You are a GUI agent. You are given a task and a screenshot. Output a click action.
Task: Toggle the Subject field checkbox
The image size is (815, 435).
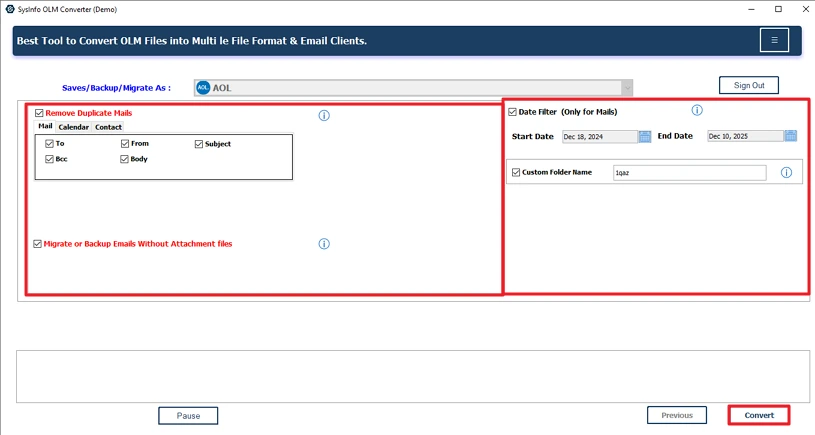coord(199,144)
